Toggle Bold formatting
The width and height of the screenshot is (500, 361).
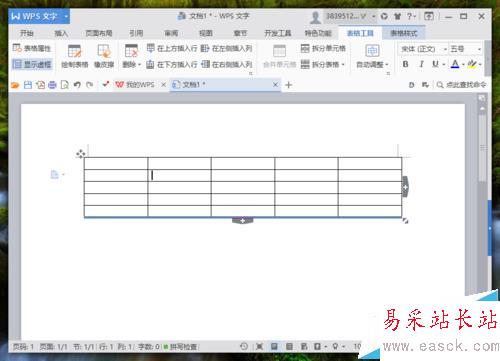pos(405,64)
